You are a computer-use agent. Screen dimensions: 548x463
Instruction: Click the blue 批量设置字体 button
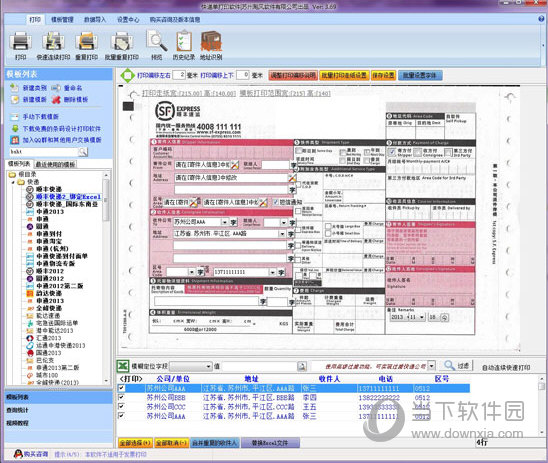pos(420,75)
